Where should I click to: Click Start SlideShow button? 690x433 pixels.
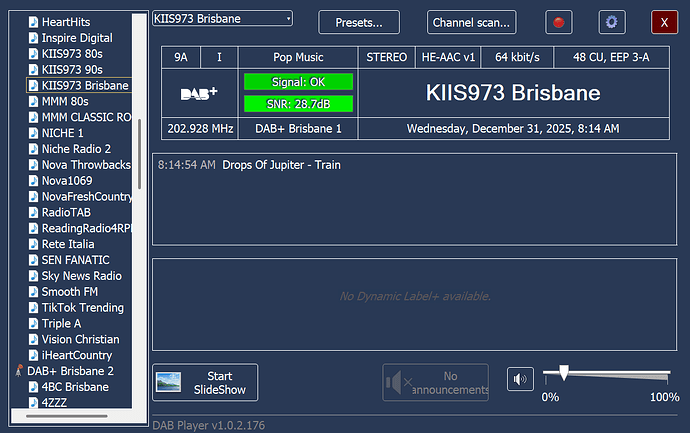click(205, 382)
